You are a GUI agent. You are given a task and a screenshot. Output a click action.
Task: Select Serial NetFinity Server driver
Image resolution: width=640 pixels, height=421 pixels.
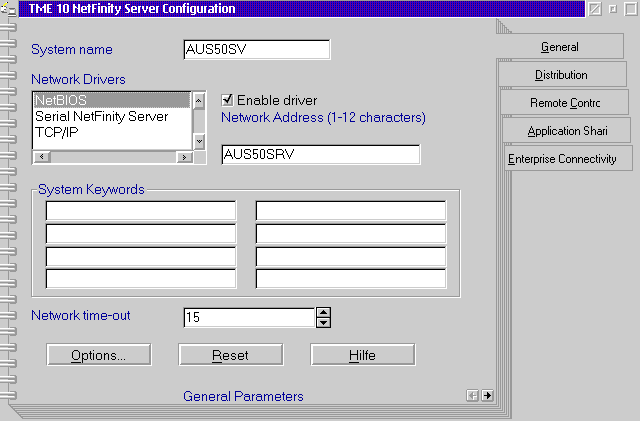click(112, 116)
